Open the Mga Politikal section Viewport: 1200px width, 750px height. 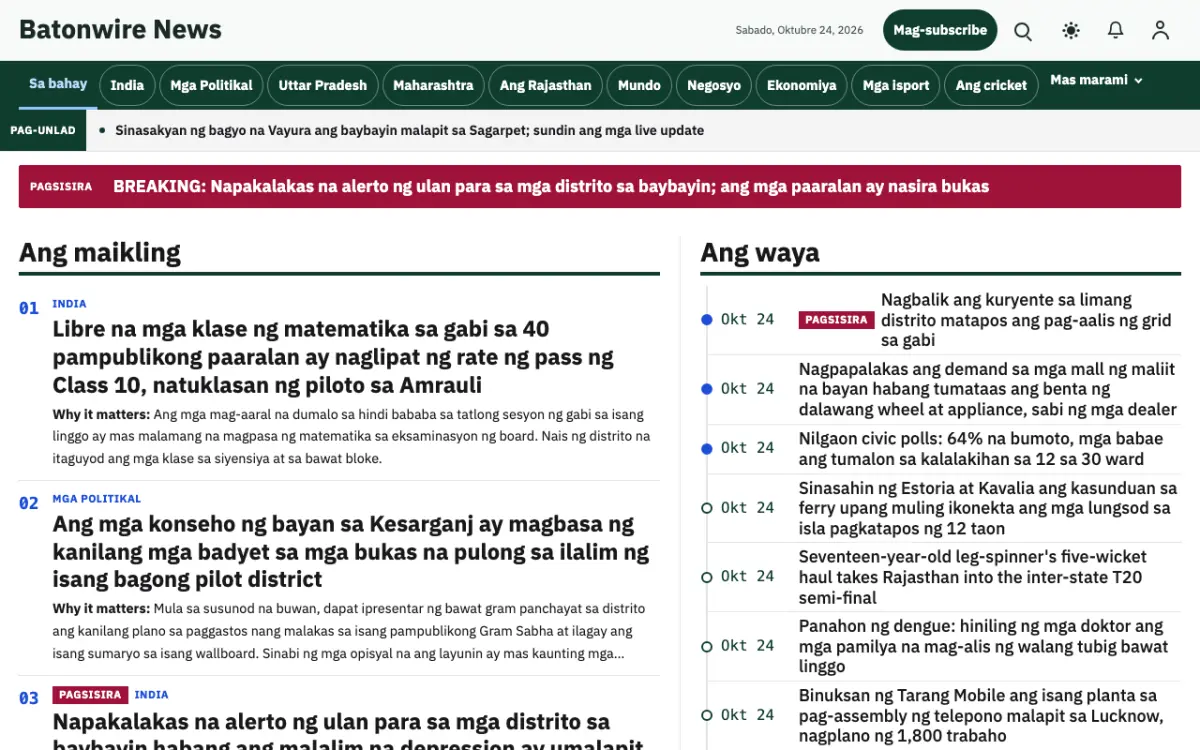tap(211, 85)
